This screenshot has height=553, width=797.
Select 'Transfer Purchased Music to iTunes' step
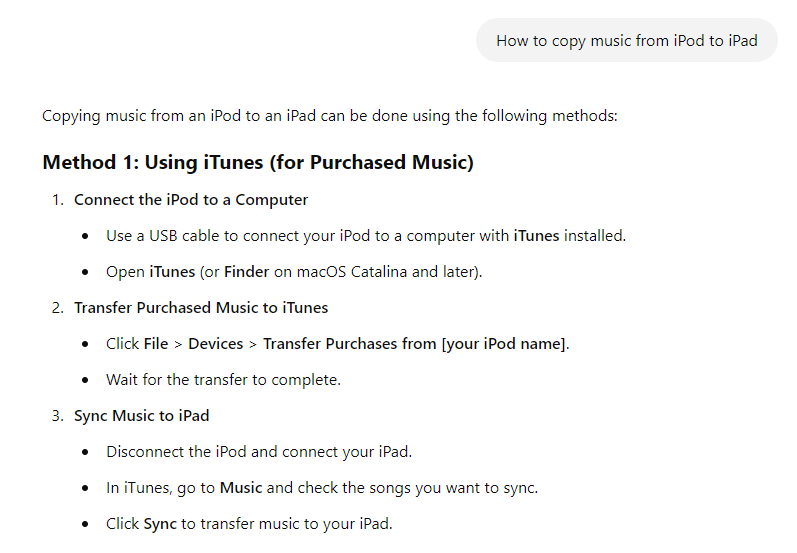pos(201,308)
